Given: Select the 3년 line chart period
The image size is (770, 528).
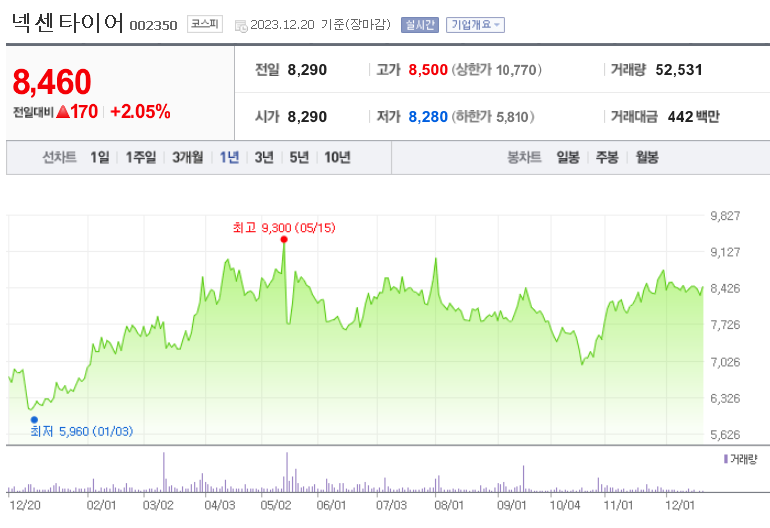Looking at the screenshot, I should 264,157.
